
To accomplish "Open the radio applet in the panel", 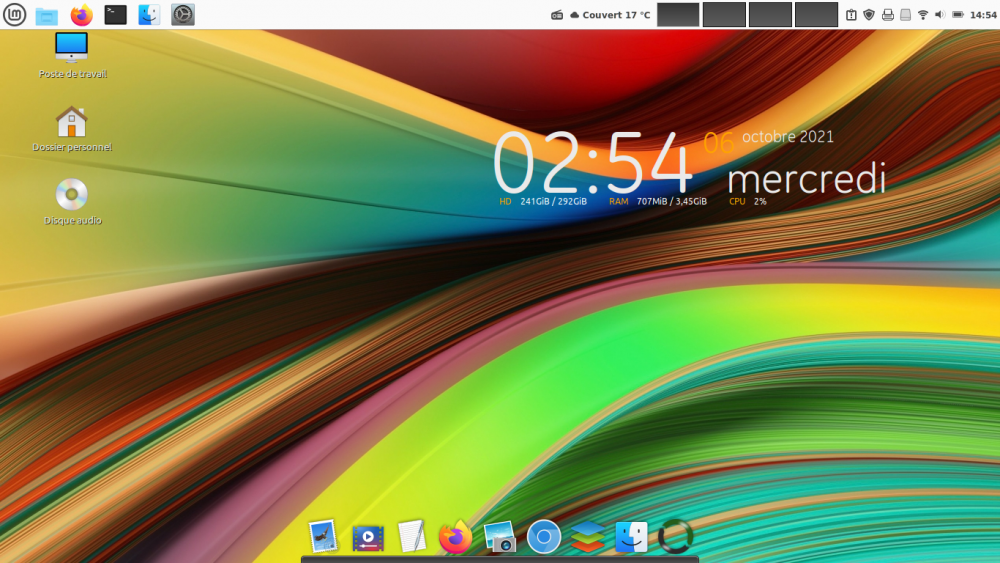I will pyautogui.click(x=558, y=15).
